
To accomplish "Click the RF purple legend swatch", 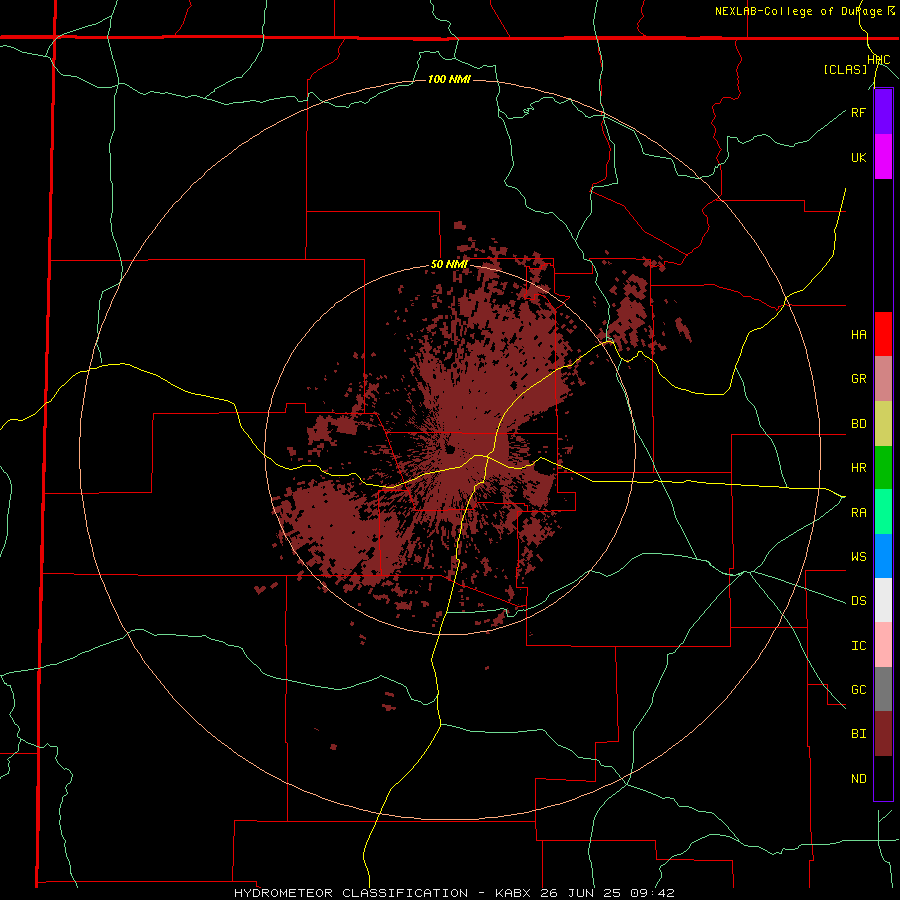I will click(x=883, y=112).
